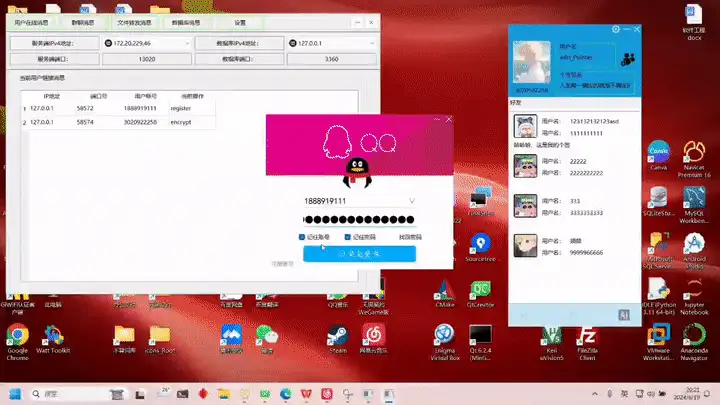Open the settings gear in the friend list window
Screen dimensions: 720x405
coord(616,29)
